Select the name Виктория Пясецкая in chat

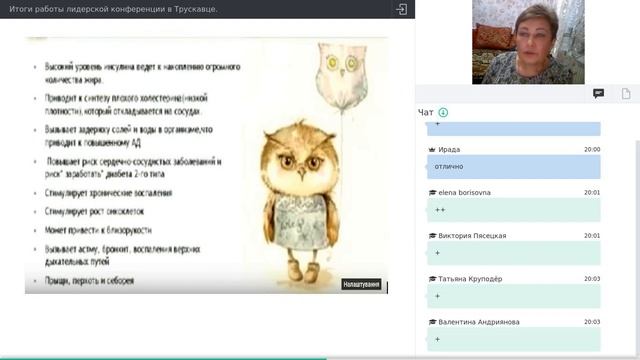click(x=472, y=236)
